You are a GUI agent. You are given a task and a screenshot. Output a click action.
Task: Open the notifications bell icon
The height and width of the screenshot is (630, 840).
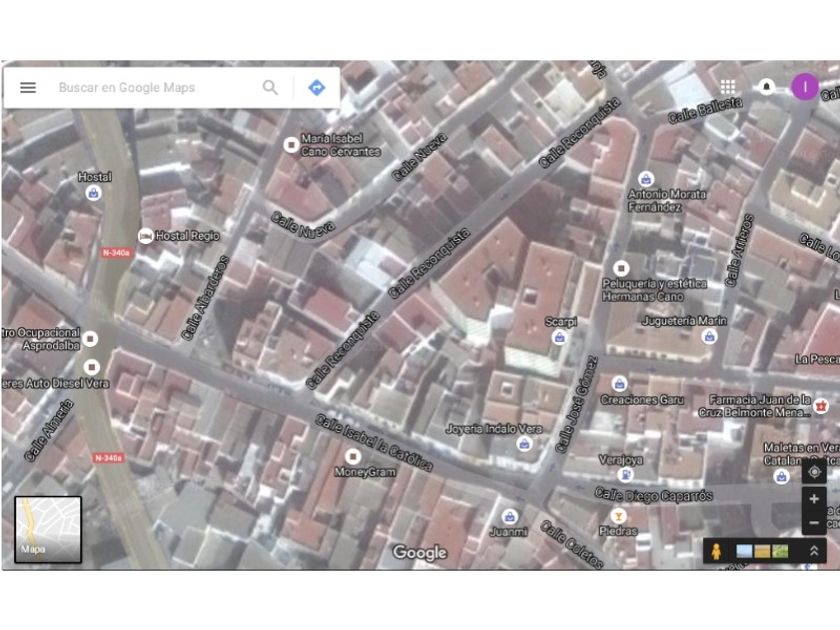(x=767, y=86)
